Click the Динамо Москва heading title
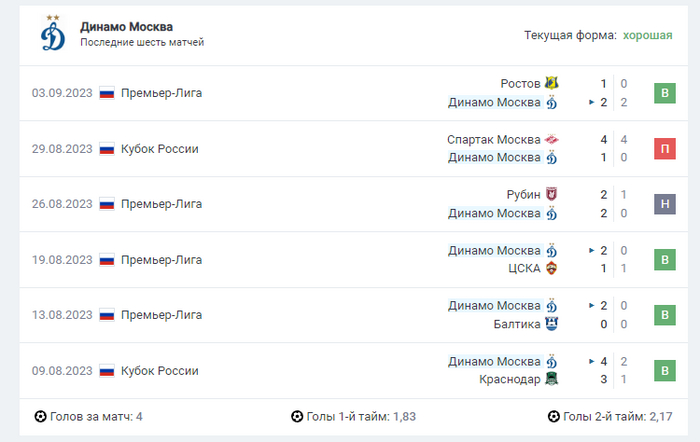Image resolution: width=700 pixels, height=442 pixels. click(x=126, y=26)
